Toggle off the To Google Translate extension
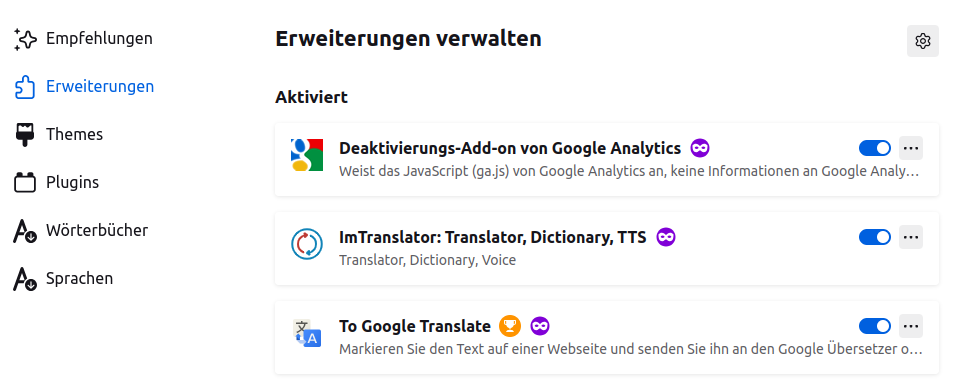The image size is (961, 391). click(875, 326)
